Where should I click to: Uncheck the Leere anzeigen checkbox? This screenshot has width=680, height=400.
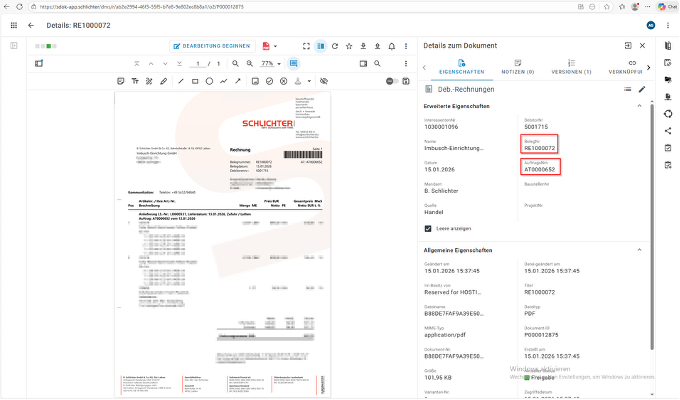(x=428, y=229)
